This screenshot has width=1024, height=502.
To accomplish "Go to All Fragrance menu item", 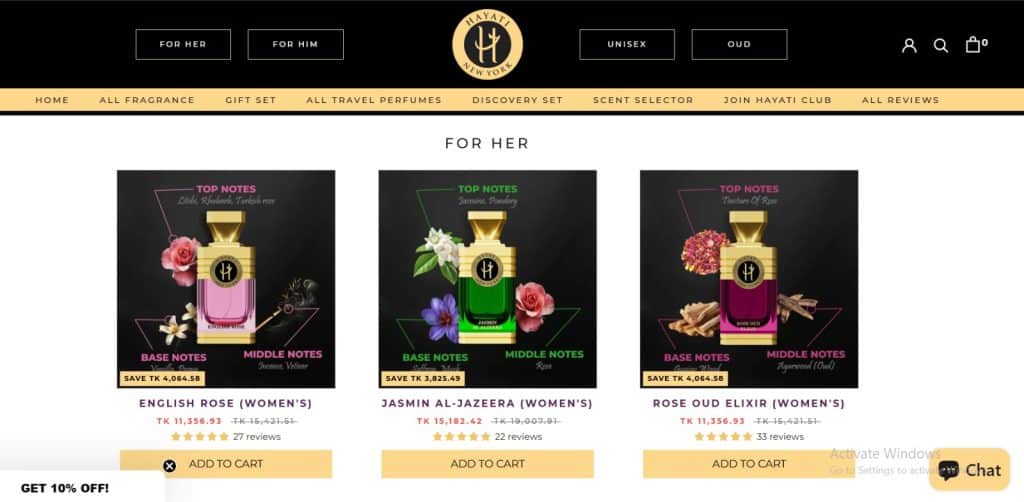I will pyautogui.click(x=147, y=100).
